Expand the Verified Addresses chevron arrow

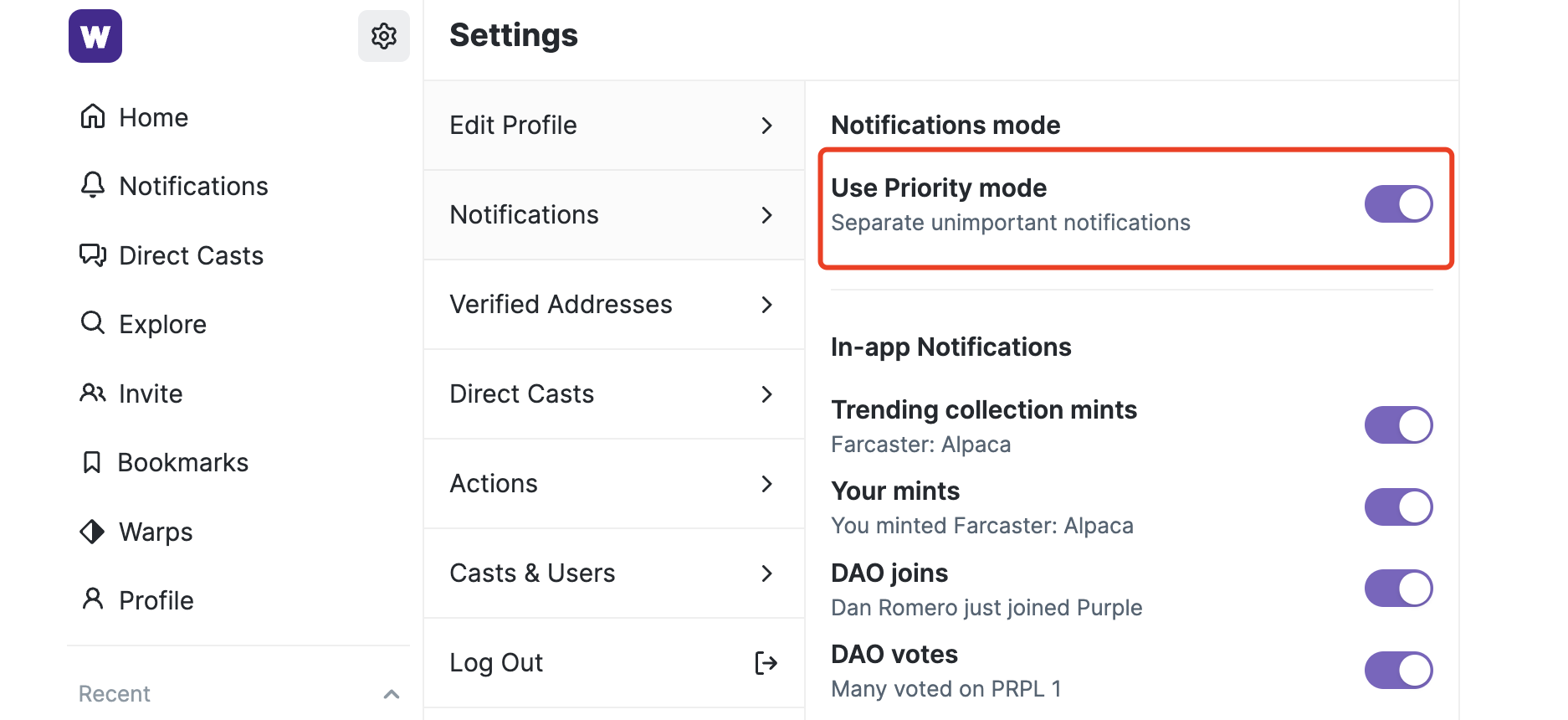(x=766, y=305)
